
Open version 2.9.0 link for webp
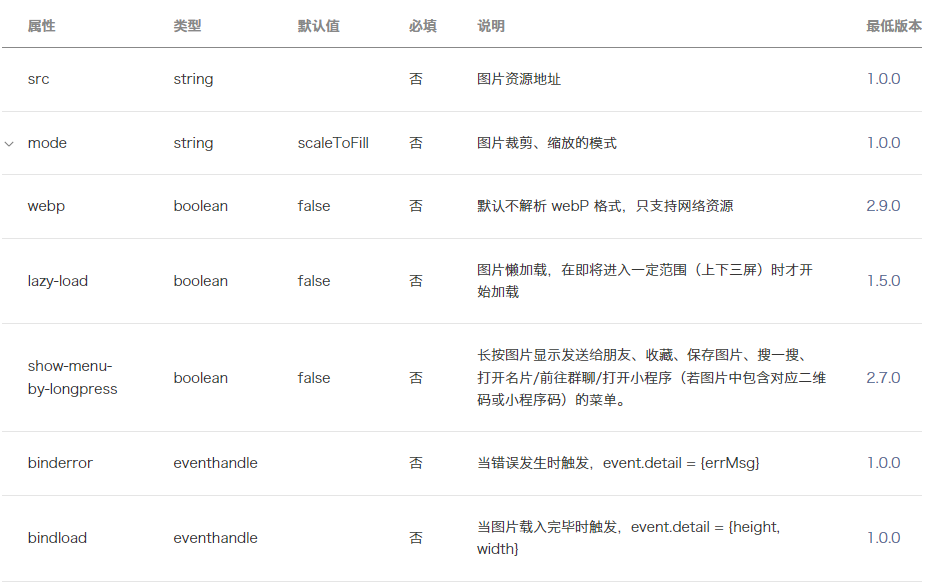(x=883, y=206)
